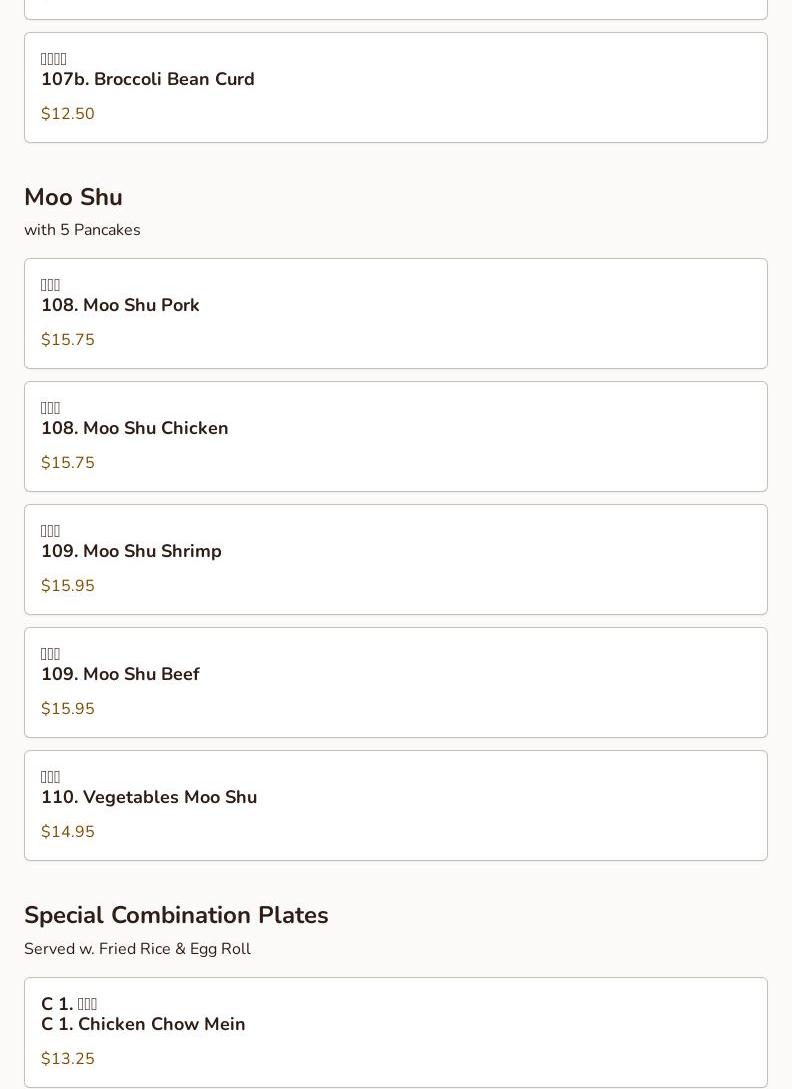Click the $15.75 price under Moo Shu Chicken
Viewport: 792px width, 1089px height.
click(x=68, y=463)
